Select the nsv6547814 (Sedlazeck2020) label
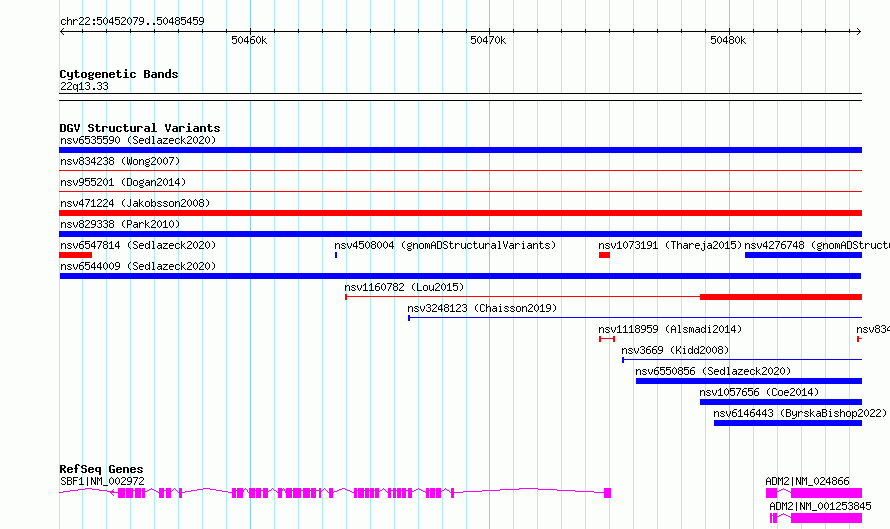This screenshot has width=890, height=529. click(x=138, y=245)
